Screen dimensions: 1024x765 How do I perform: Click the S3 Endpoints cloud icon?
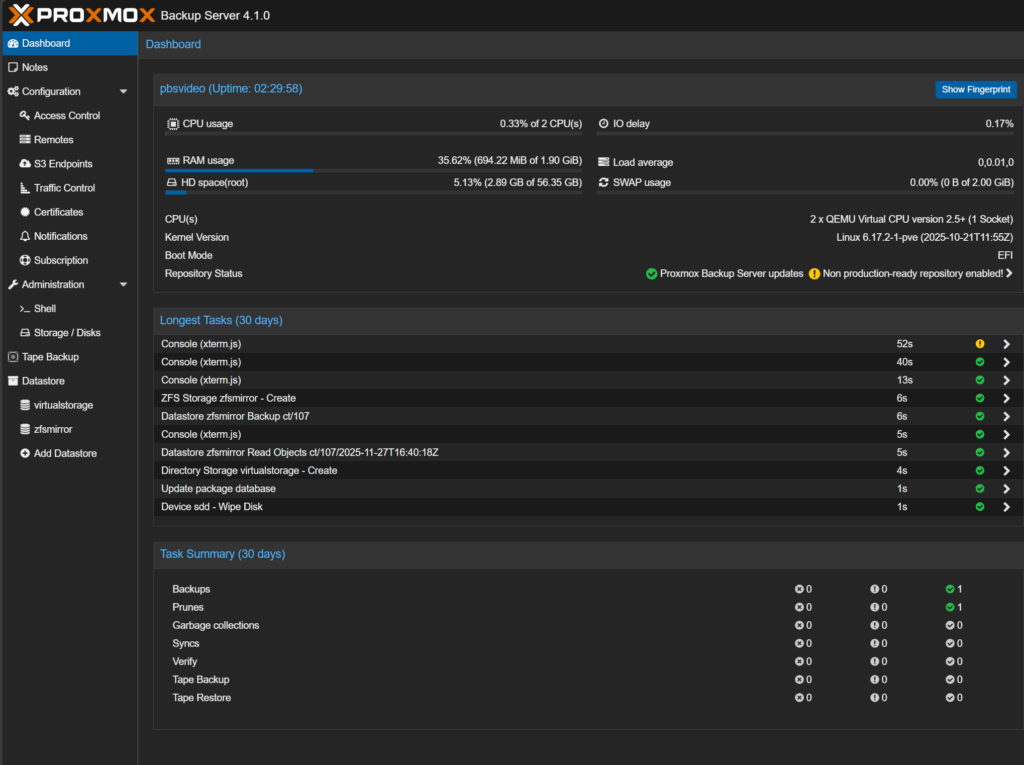coord(23,163)
